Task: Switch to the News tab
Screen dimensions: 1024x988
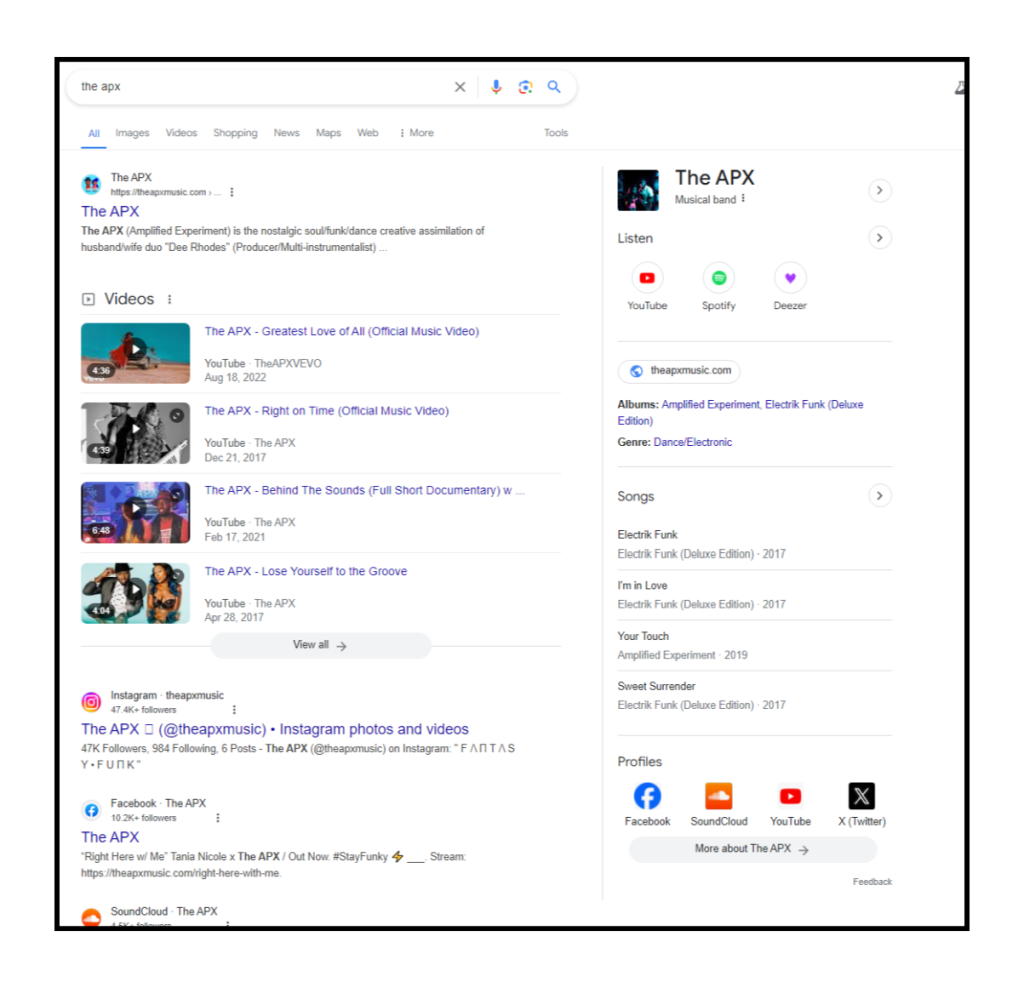Action: pos(286,133)
